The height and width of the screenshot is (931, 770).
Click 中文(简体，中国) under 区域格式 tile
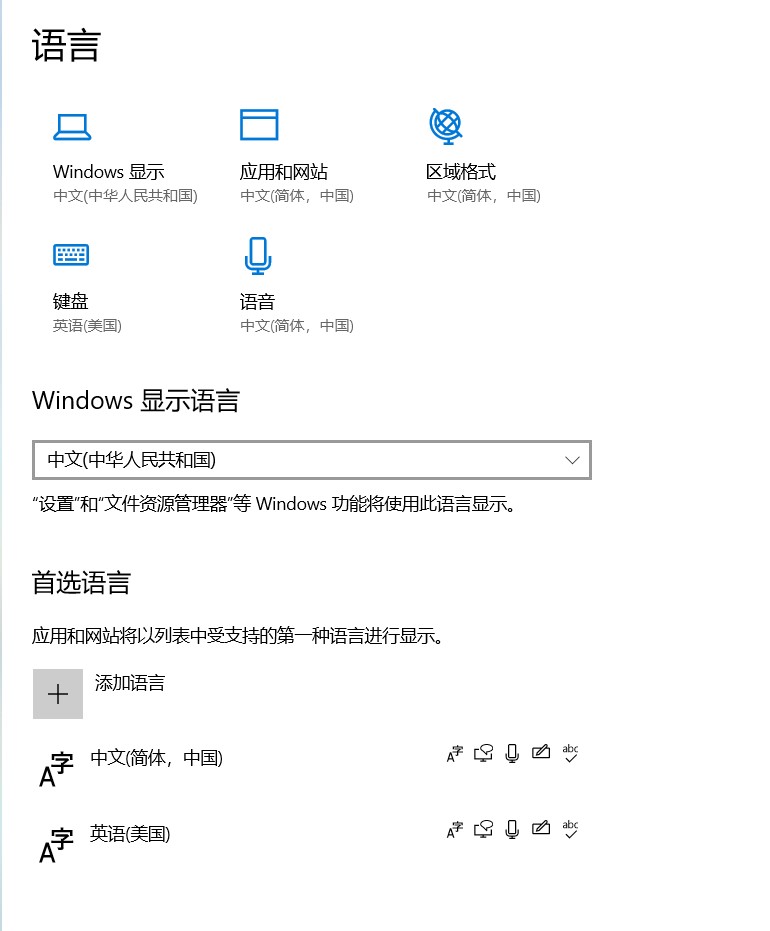click(x=484, y=195)
